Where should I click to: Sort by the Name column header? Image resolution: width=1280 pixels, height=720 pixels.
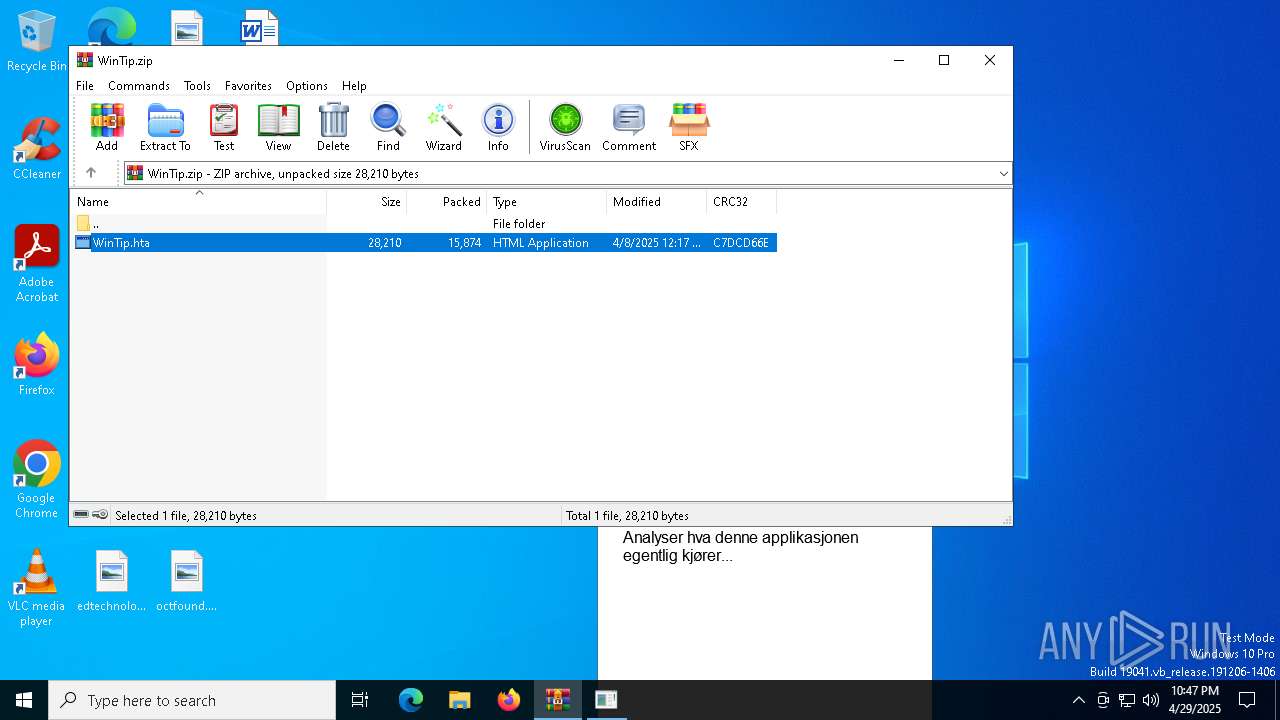point(198,201)
